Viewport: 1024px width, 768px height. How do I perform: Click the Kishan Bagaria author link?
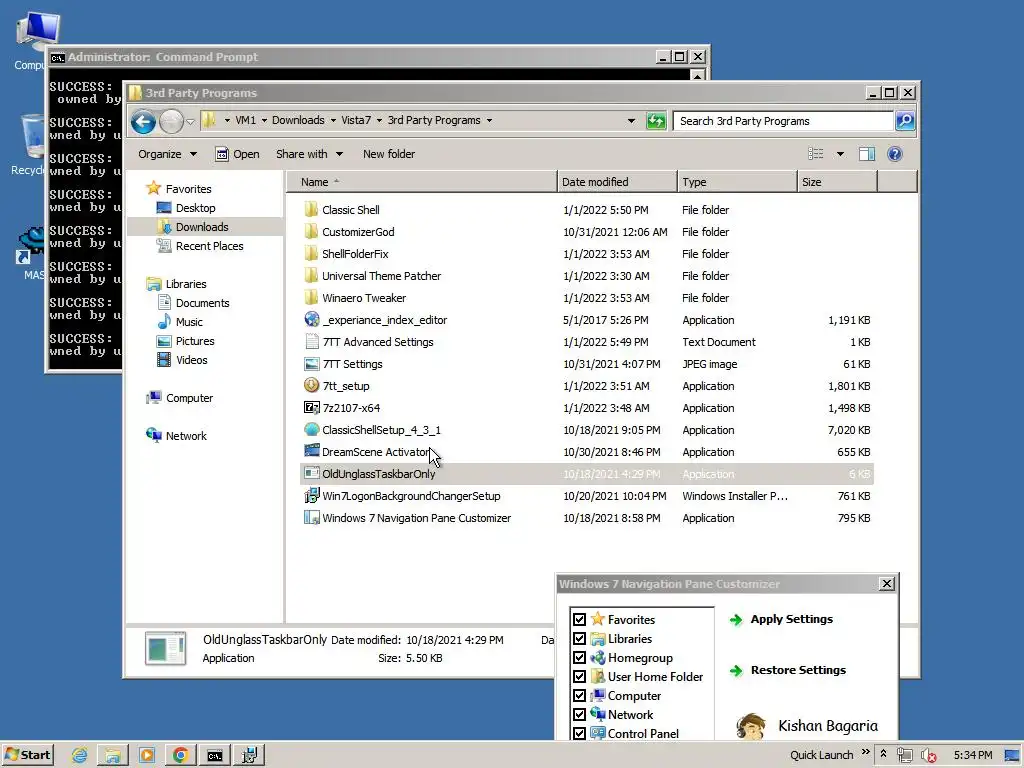click(827, 726)
